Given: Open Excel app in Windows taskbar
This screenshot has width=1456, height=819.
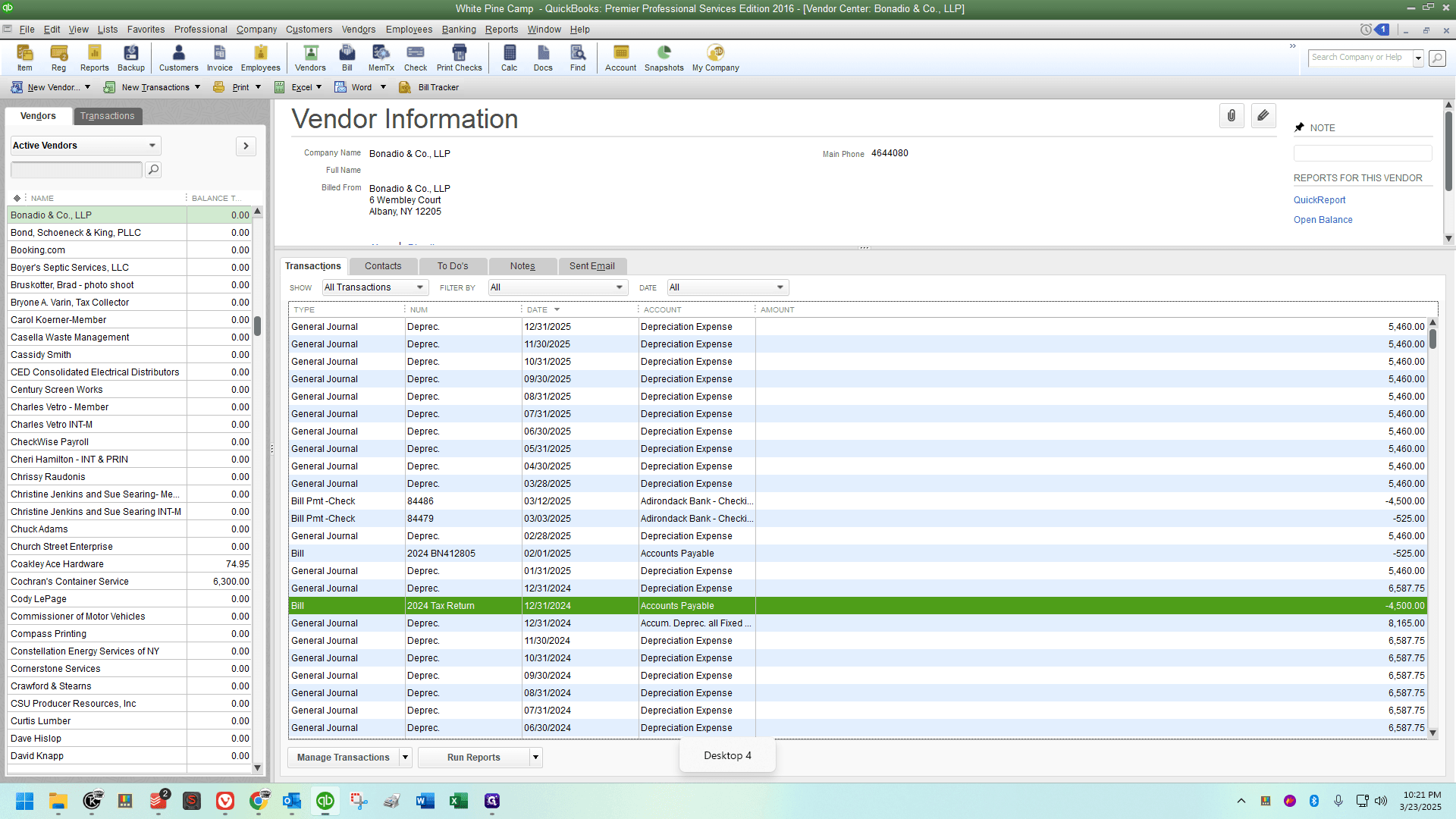Looking at the screenshot, I should [458, 801].
